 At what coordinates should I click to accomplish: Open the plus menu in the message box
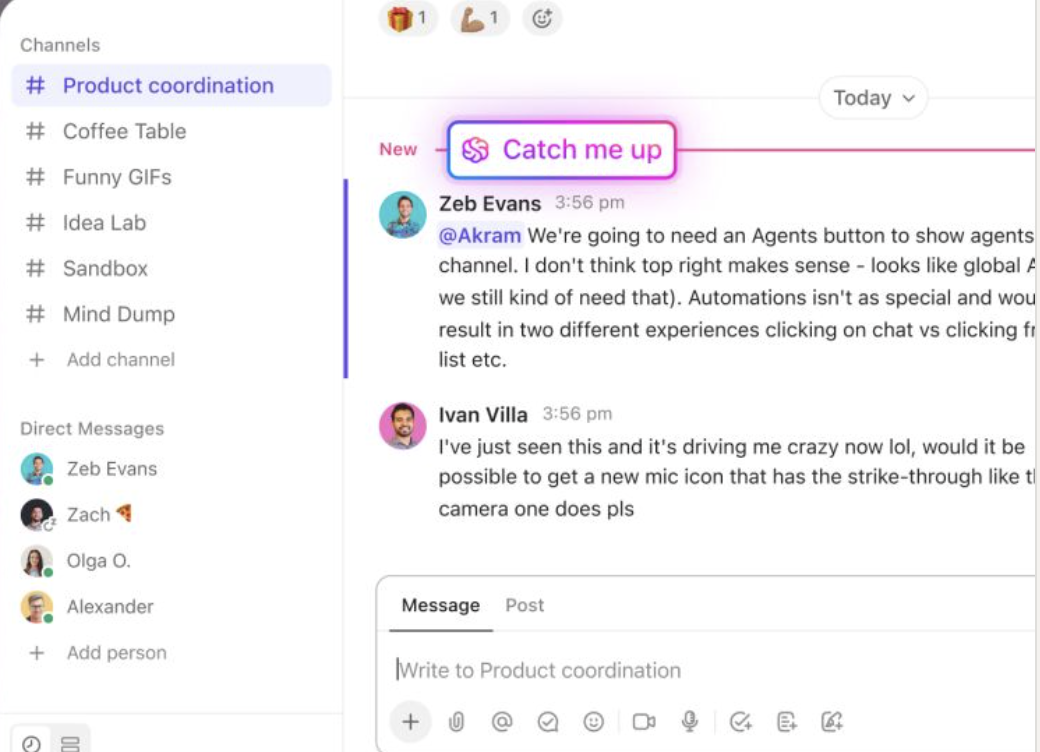(x=411, y=721)
